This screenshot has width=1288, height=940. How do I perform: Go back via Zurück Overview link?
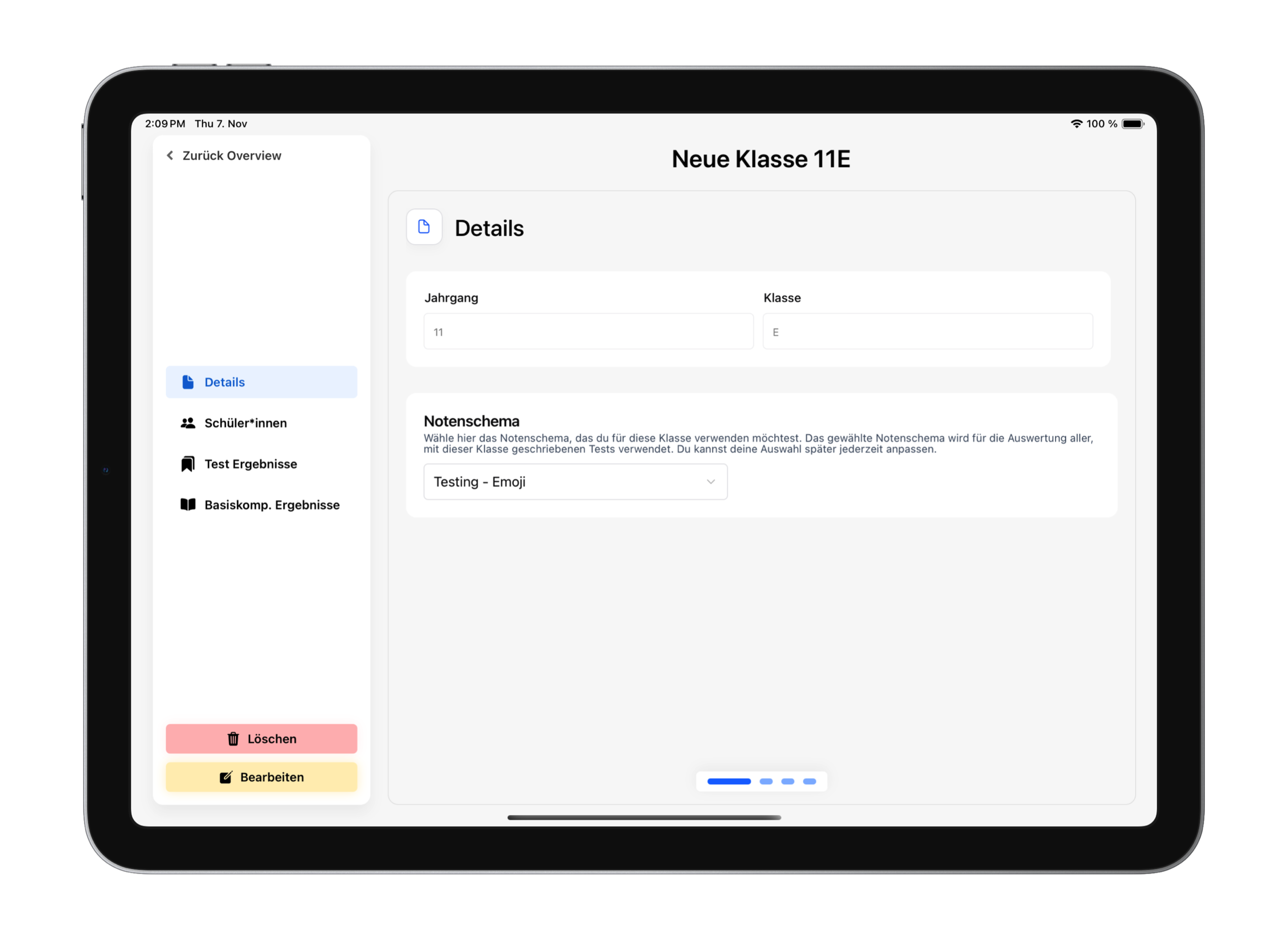pos(231,155)
